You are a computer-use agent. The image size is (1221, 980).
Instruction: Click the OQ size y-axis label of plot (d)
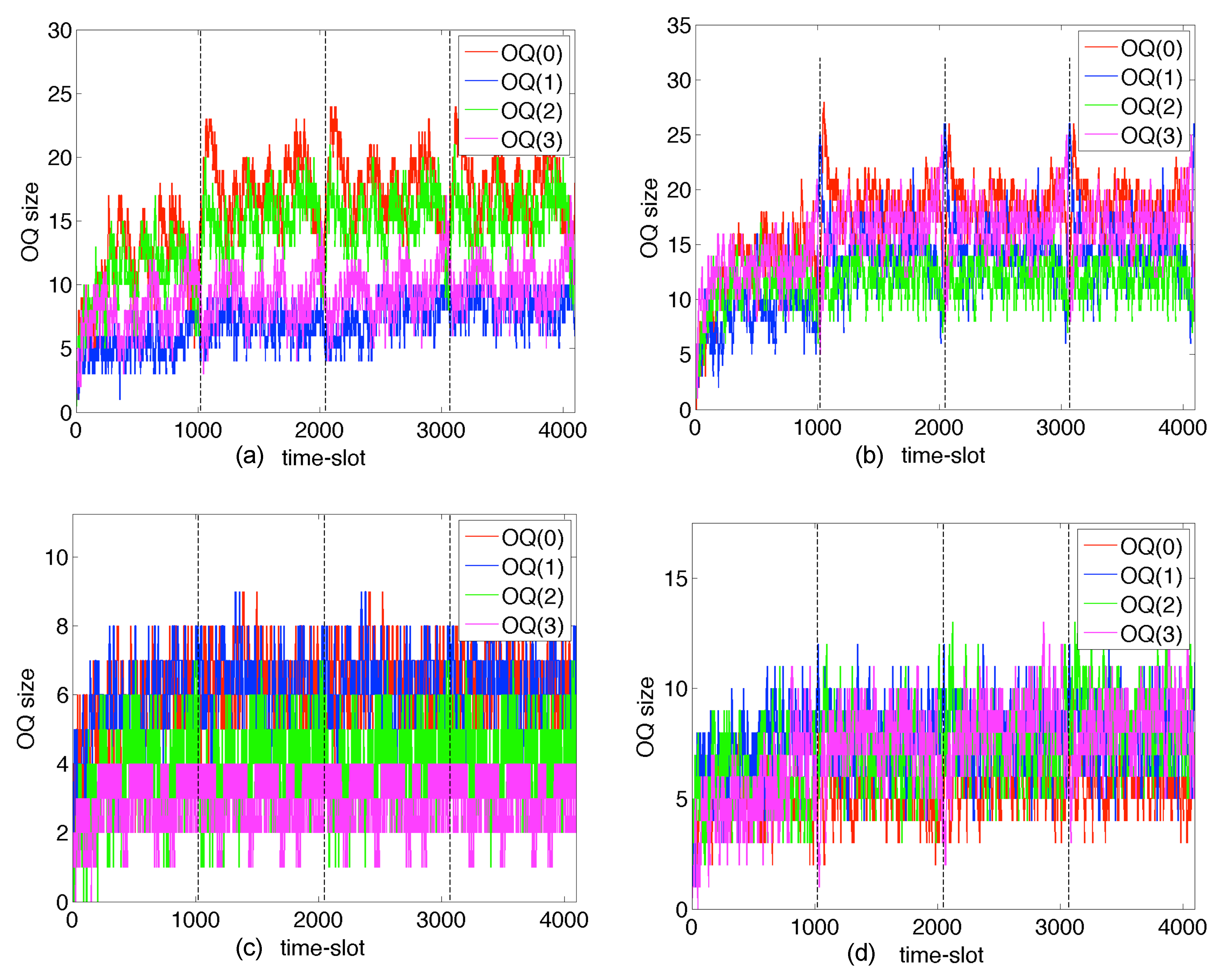coord(645,717)
